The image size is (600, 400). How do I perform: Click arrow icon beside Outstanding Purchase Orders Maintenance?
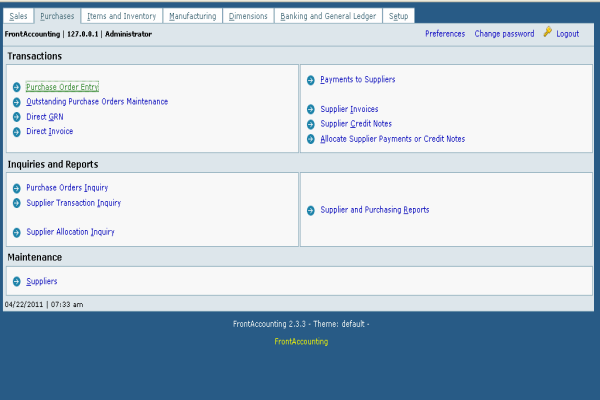16,102
